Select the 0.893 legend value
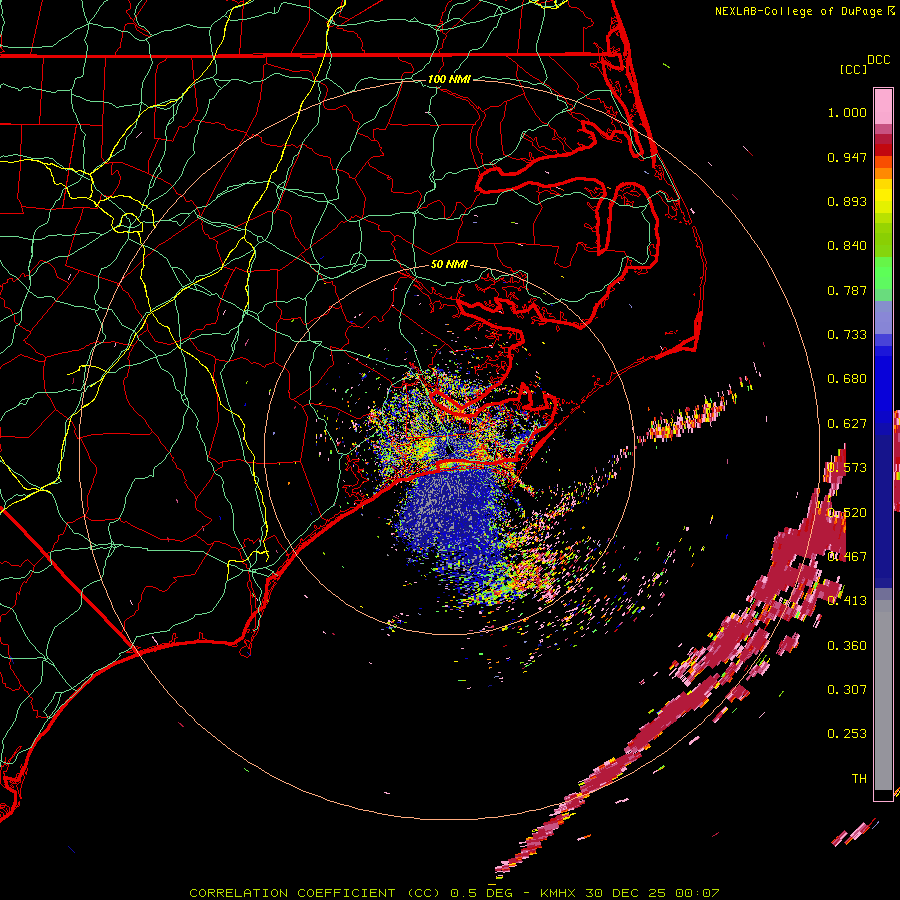This screenshot has height=900, width=900. tap(847, 201)
